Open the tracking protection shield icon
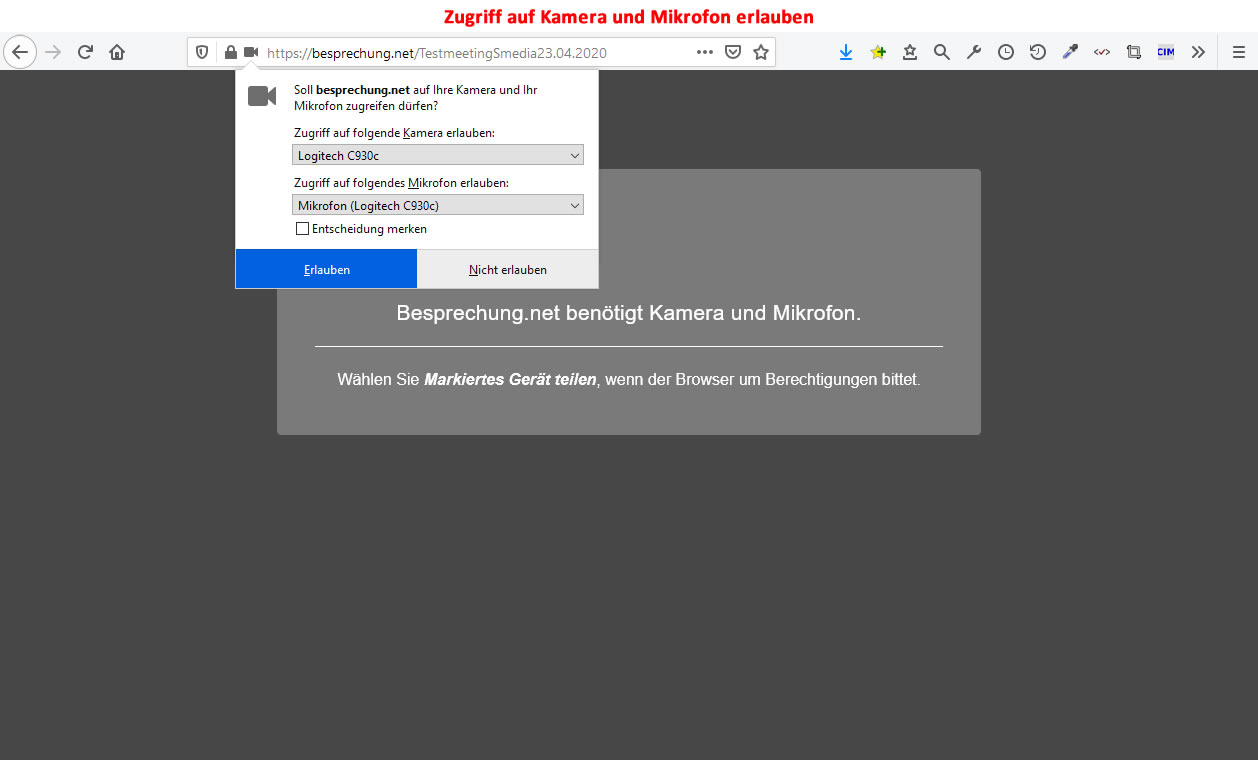This screenshot has width=1258, height=760. pyautogui.click(x=202, y=52)
